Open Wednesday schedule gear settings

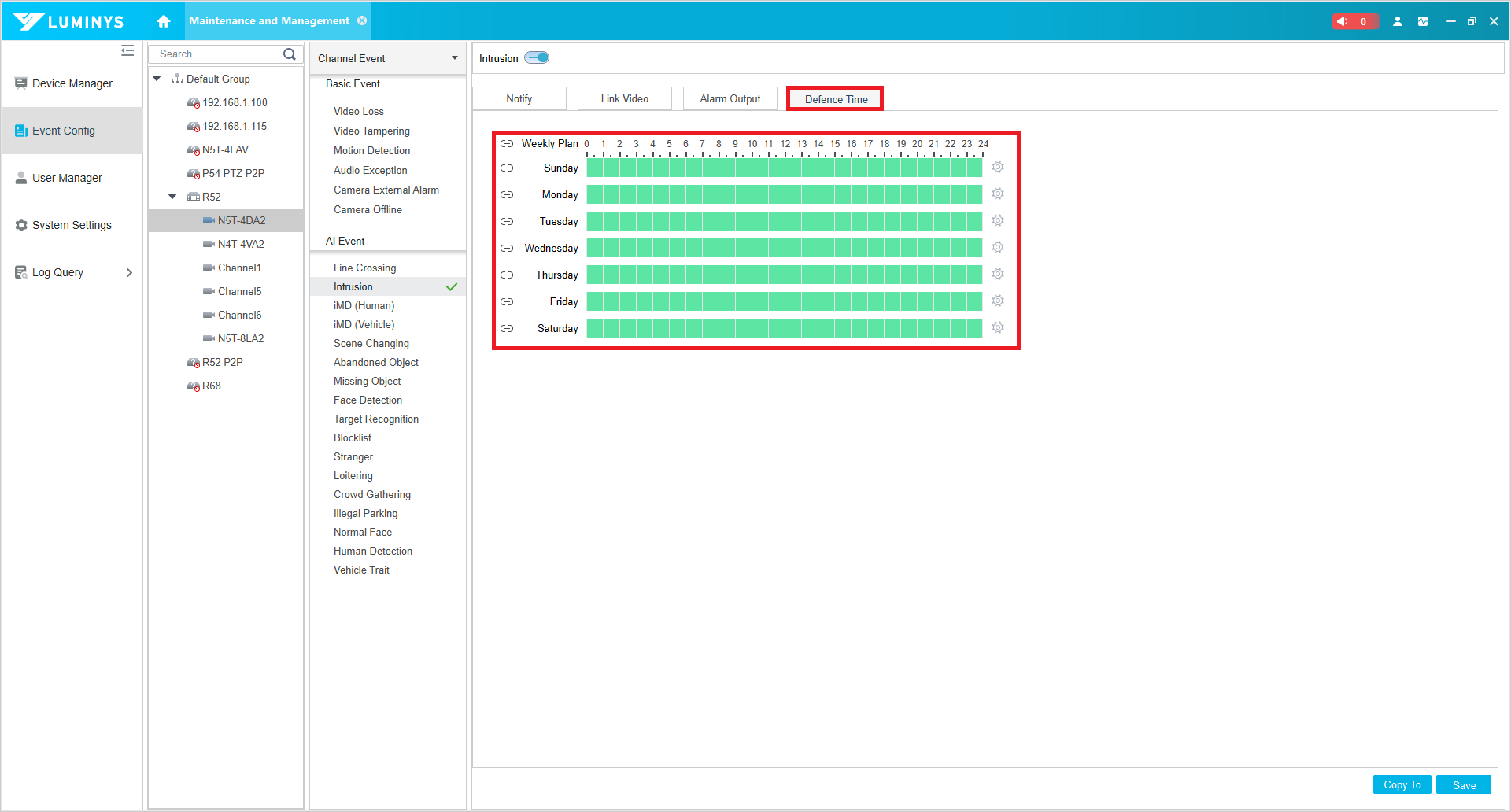(998, 248)
